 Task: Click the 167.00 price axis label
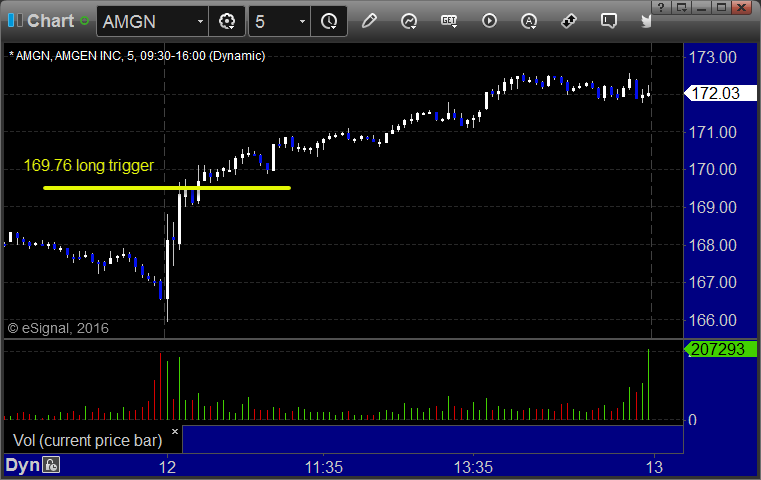click(x=713, y=282)
